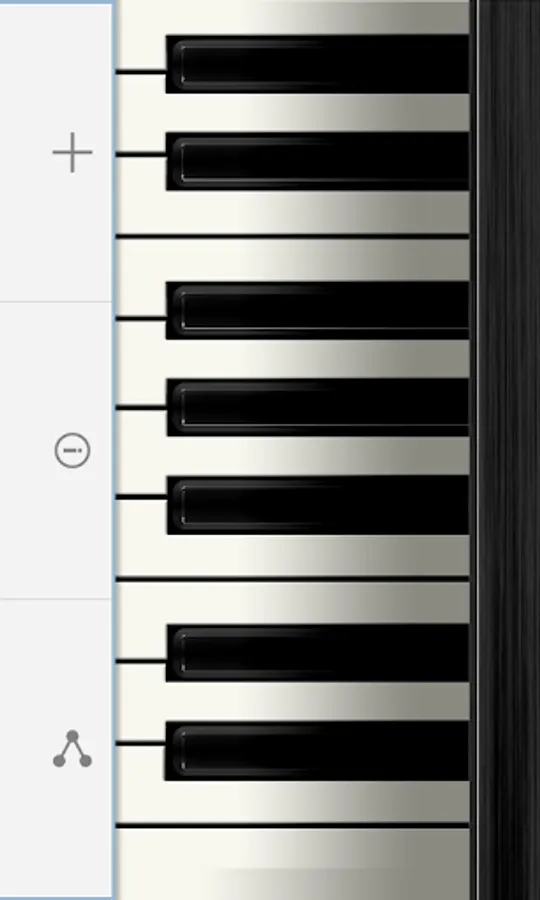Click the three-node branch icon

(x=72, y=748)
